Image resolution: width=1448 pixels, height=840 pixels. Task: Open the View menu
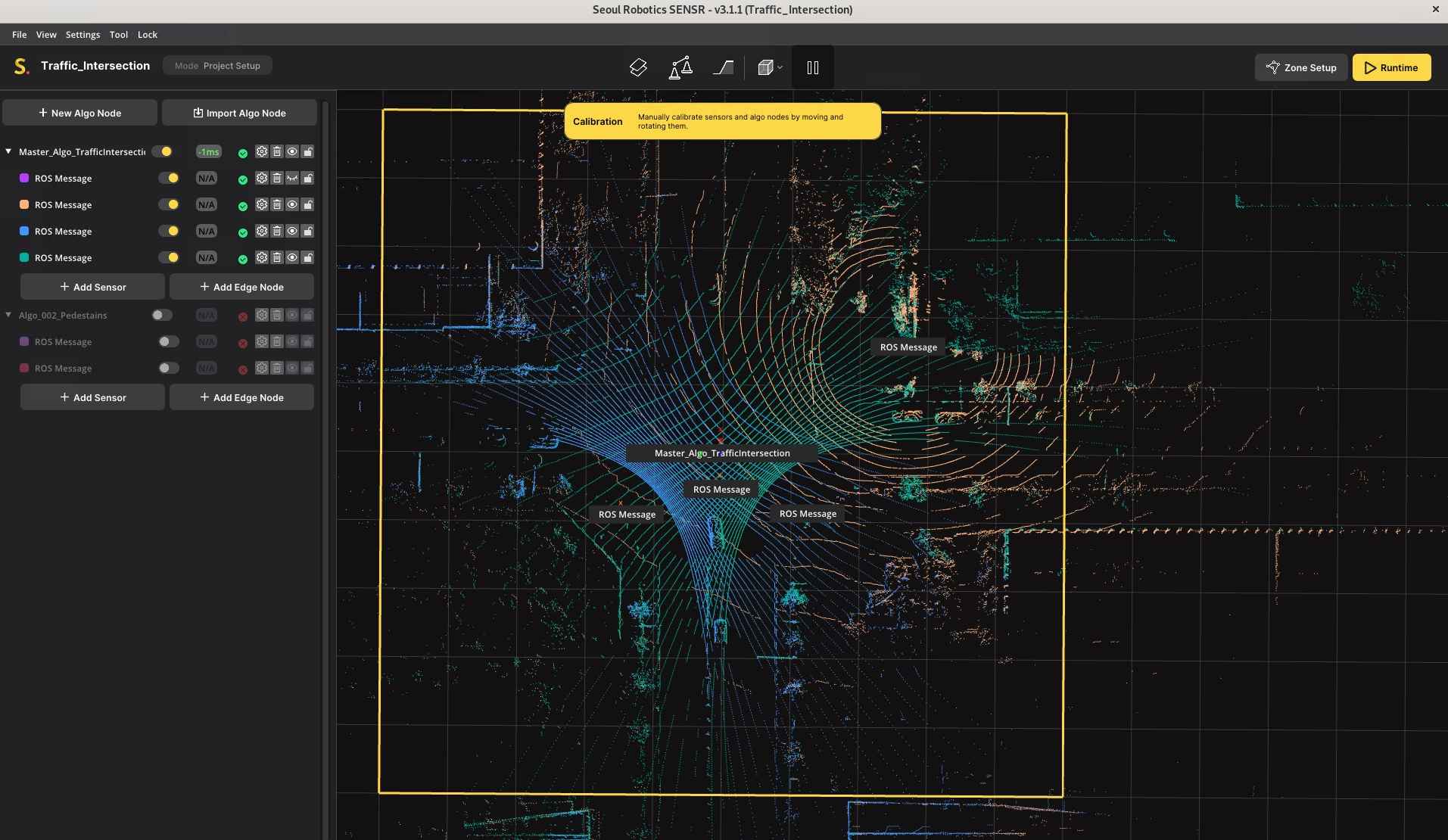tap(46, 34)
